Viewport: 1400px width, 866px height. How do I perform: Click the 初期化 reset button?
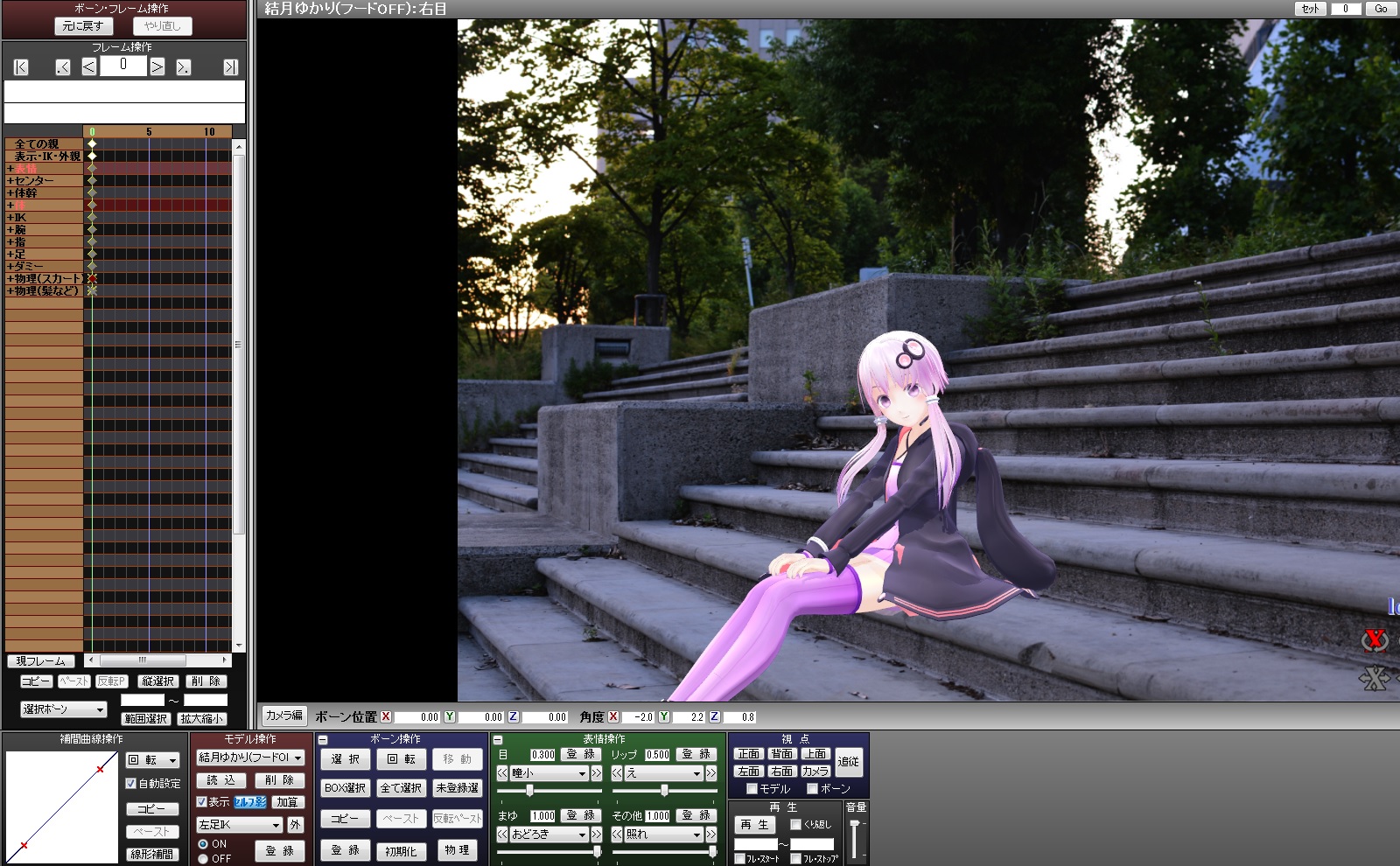[402, 851]
